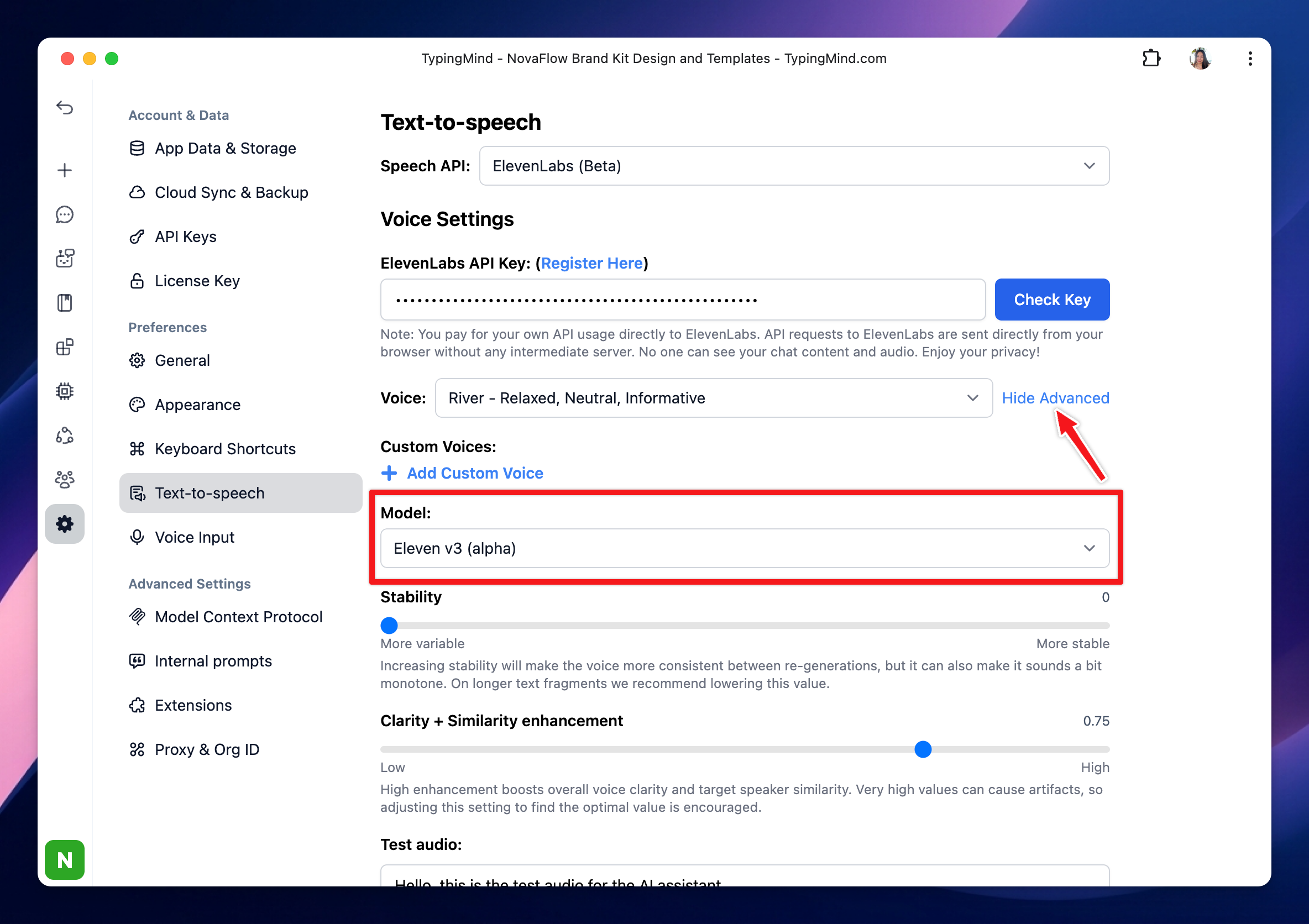Click the "More stable" slider label
The width and height of the screenshot is (1309, 924).
(x=1072, y=644)
